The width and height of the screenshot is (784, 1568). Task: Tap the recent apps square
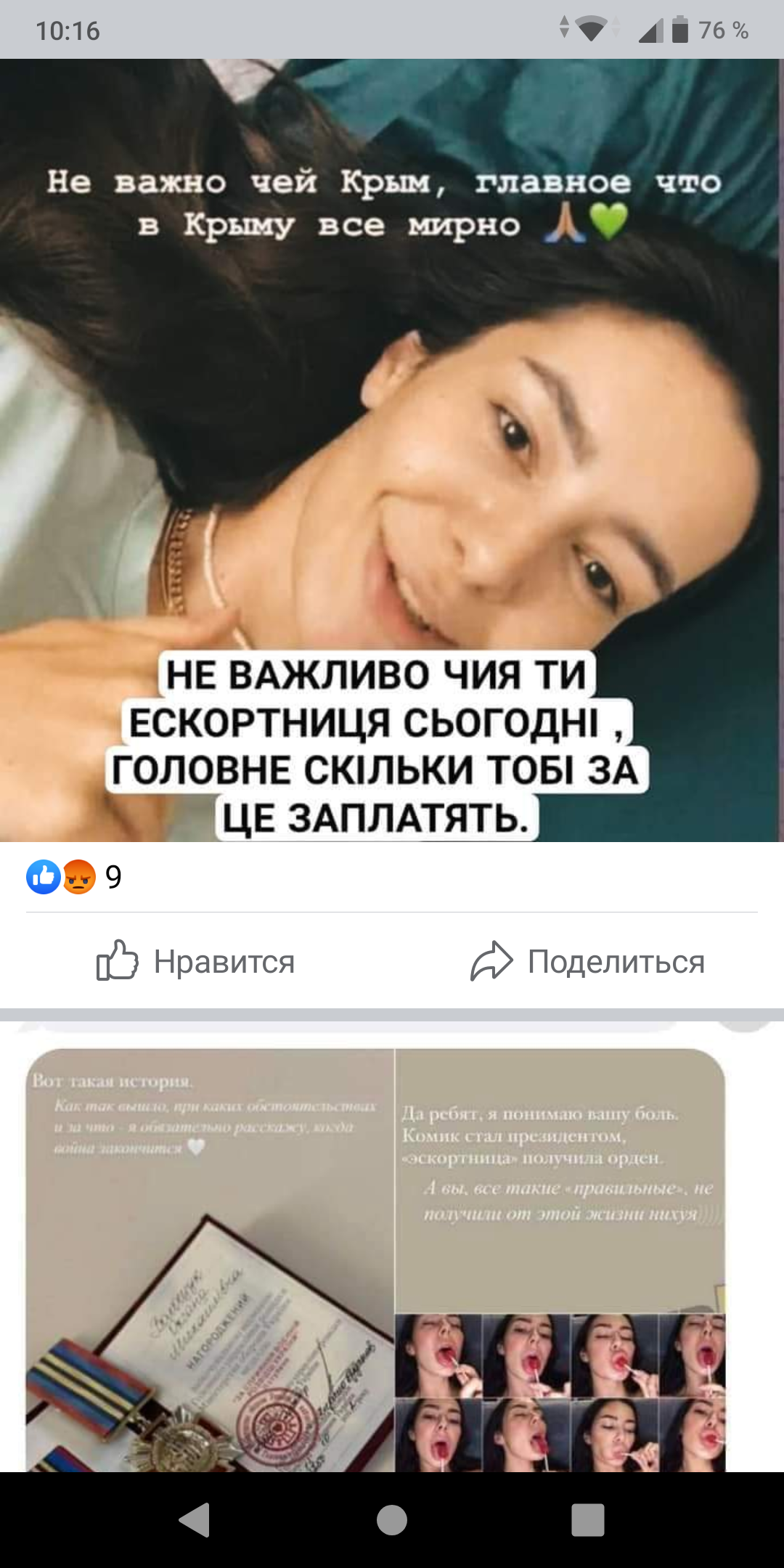[x=588, y=1519]
